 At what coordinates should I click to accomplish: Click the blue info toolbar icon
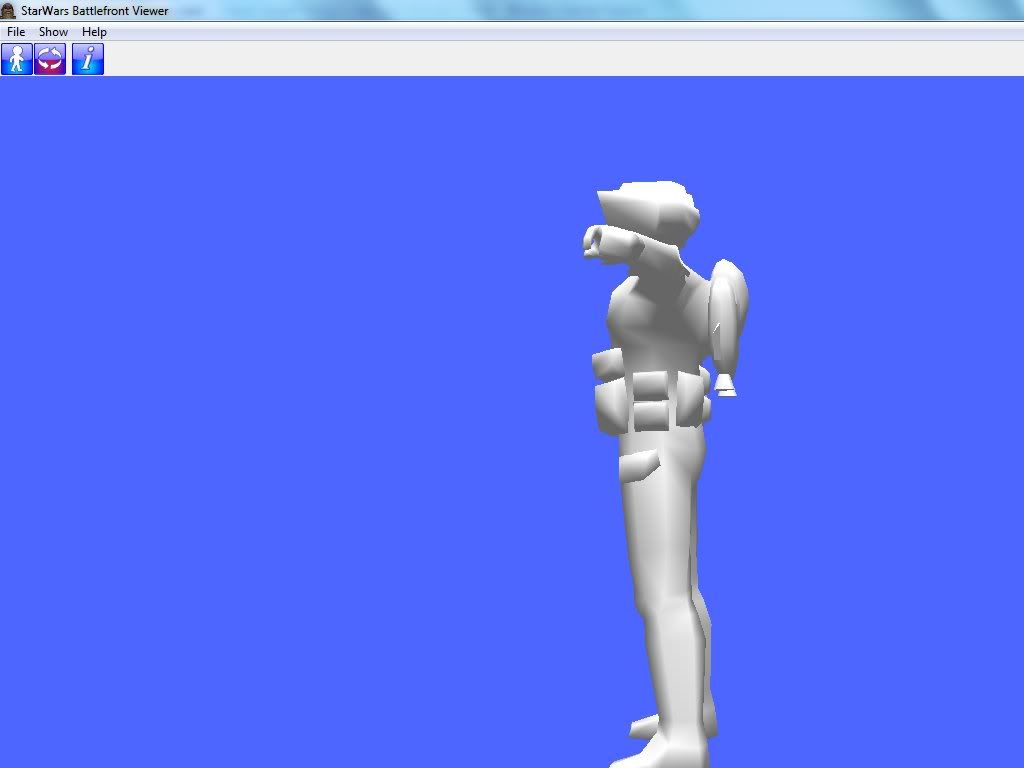tap(88, 59)
